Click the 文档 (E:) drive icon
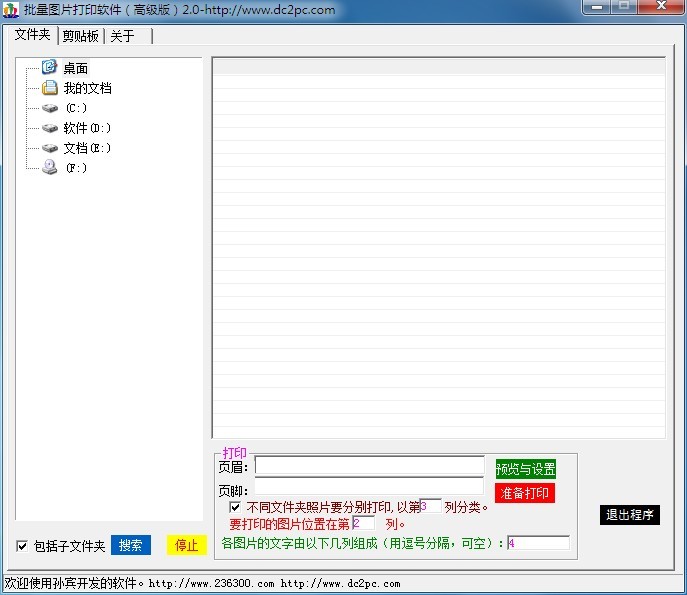Viewport: 687px width, 595px height. (x=49, y=148)
